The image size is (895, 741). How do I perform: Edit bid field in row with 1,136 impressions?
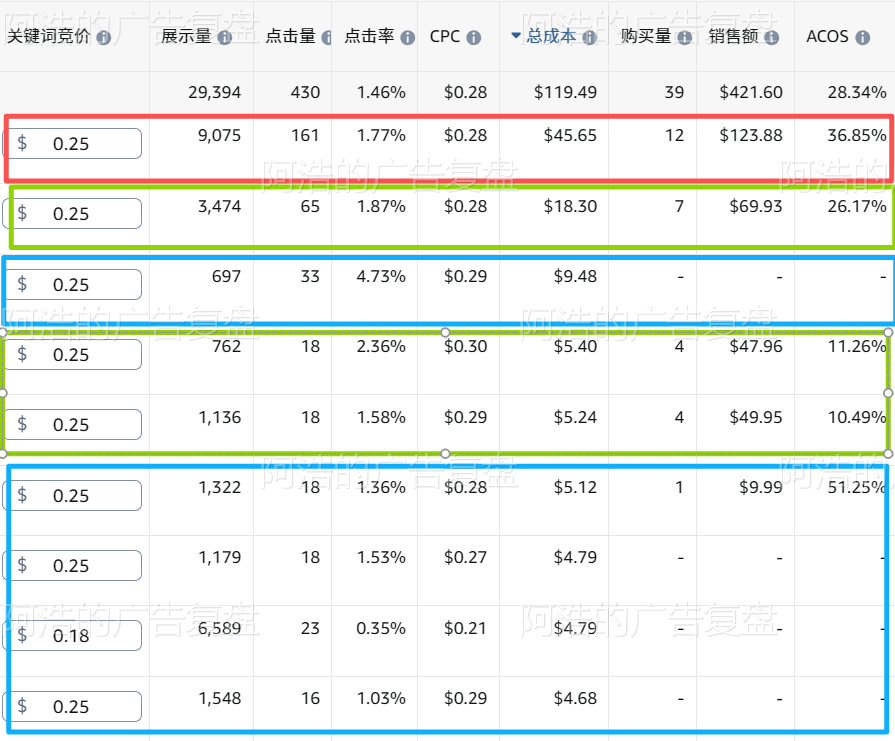[x=72, y=425]
